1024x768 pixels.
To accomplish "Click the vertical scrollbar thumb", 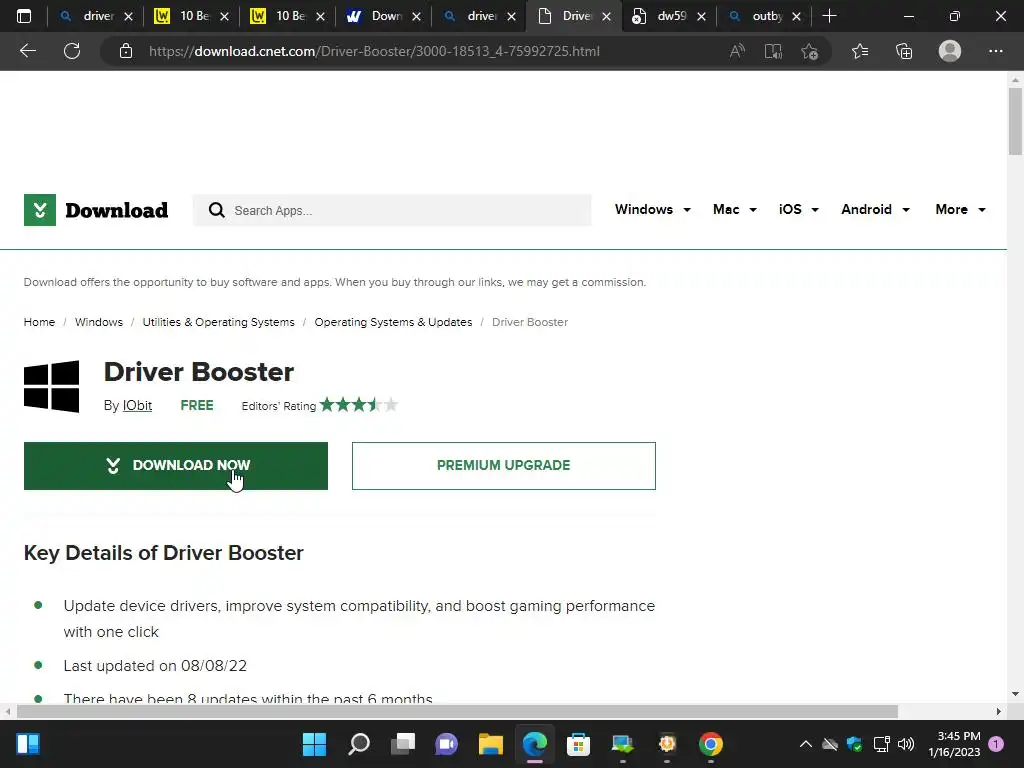I will [1015, 121].
